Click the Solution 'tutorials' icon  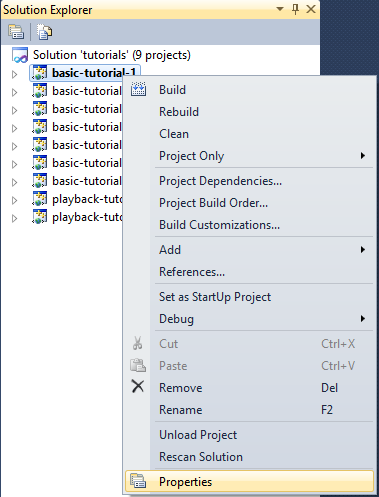click(x=20, y=55)
